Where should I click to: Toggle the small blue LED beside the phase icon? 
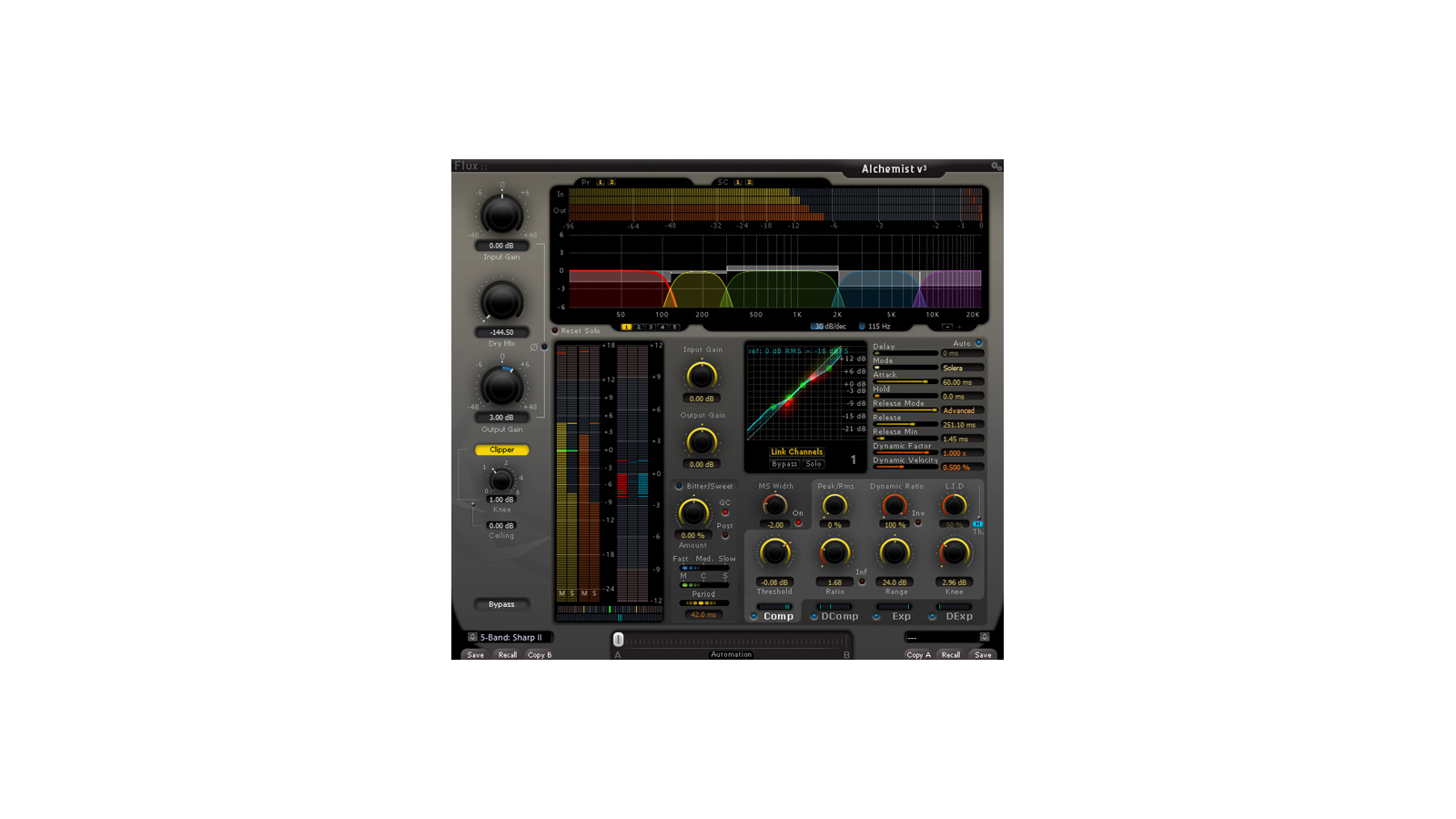click(544, 347)
